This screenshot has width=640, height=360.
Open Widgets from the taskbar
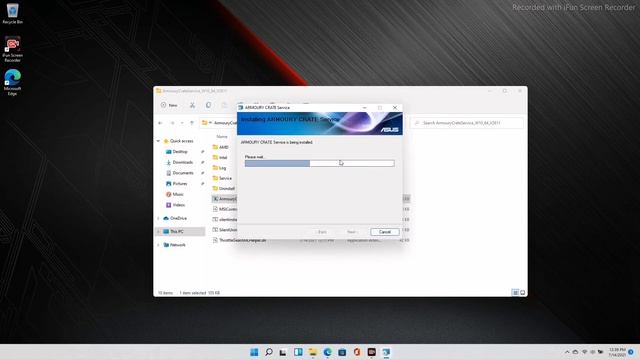(298, 352)
